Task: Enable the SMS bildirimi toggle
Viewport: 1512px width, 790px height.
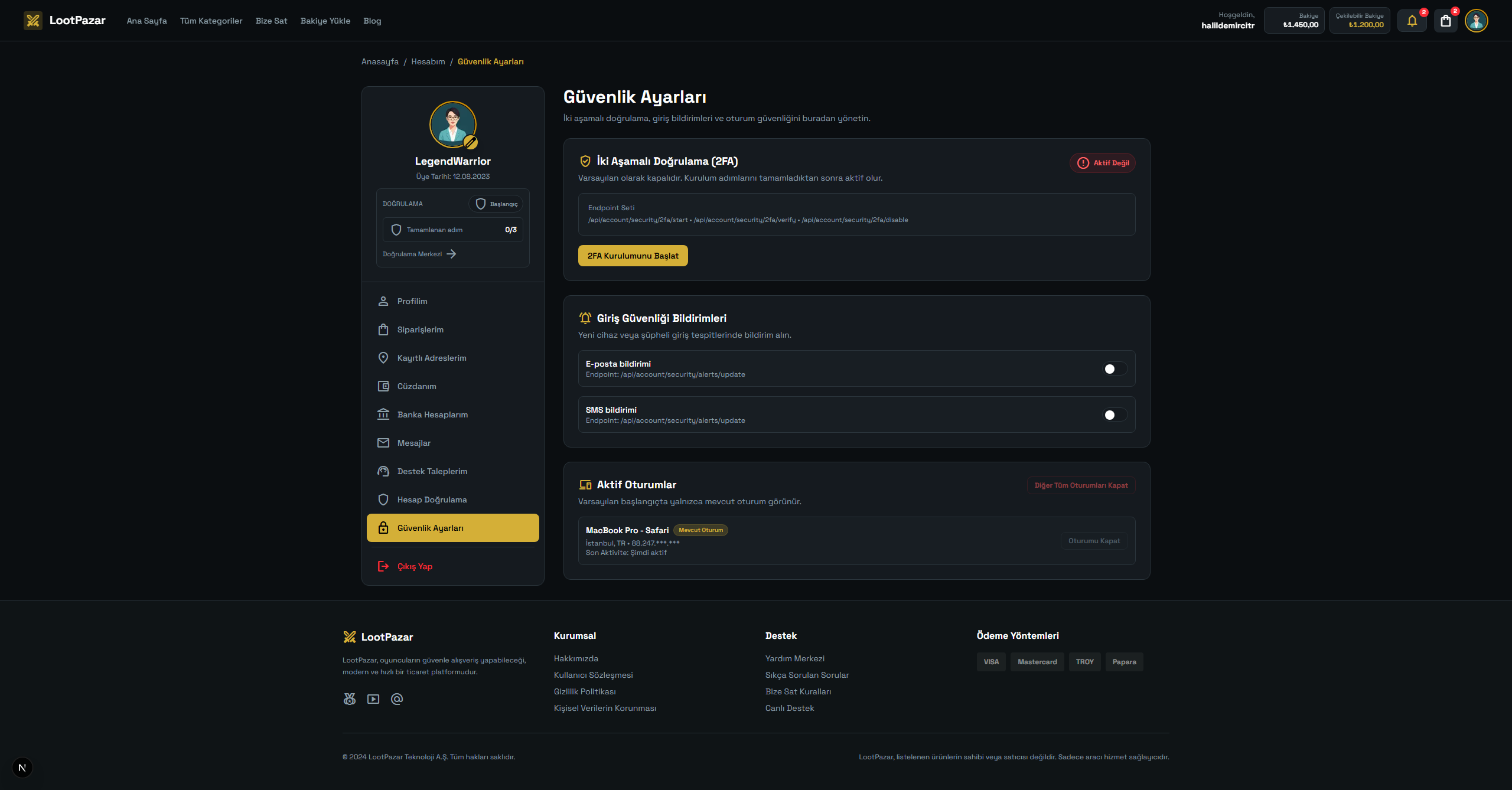Action: click(1115, 415)
